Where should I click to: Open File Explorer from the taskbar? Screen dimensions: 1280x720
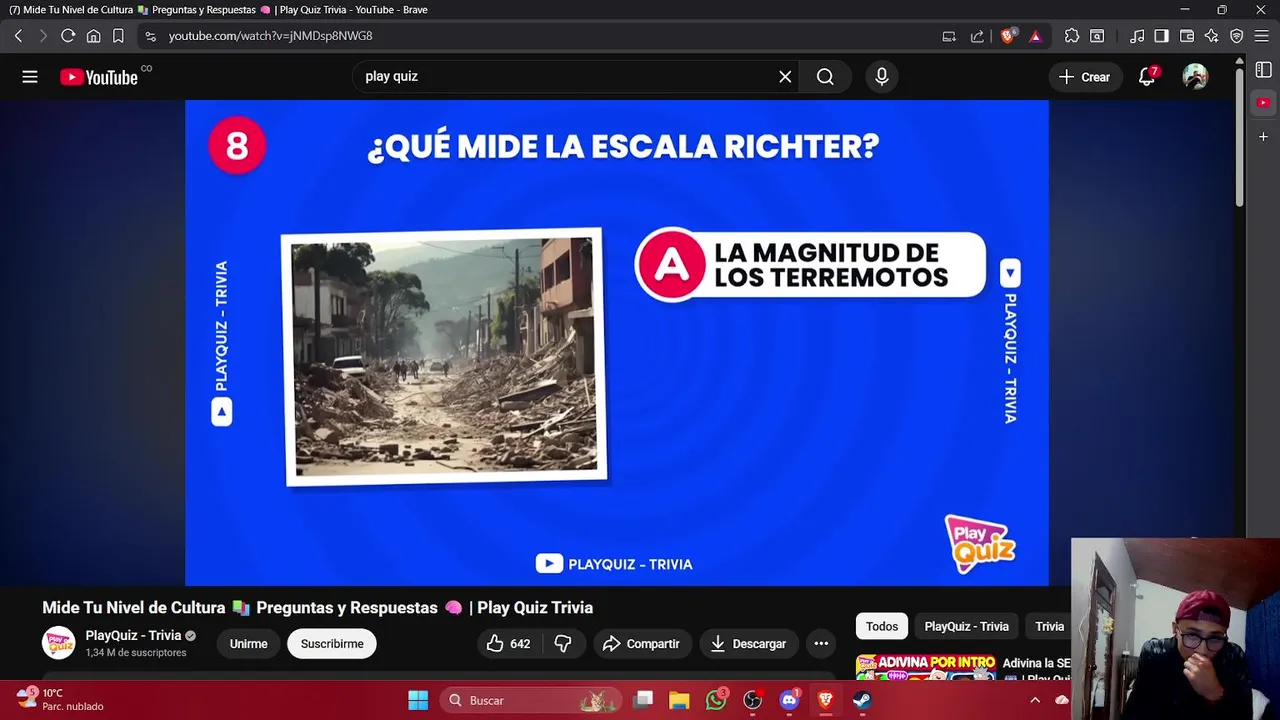coord(679,700)
